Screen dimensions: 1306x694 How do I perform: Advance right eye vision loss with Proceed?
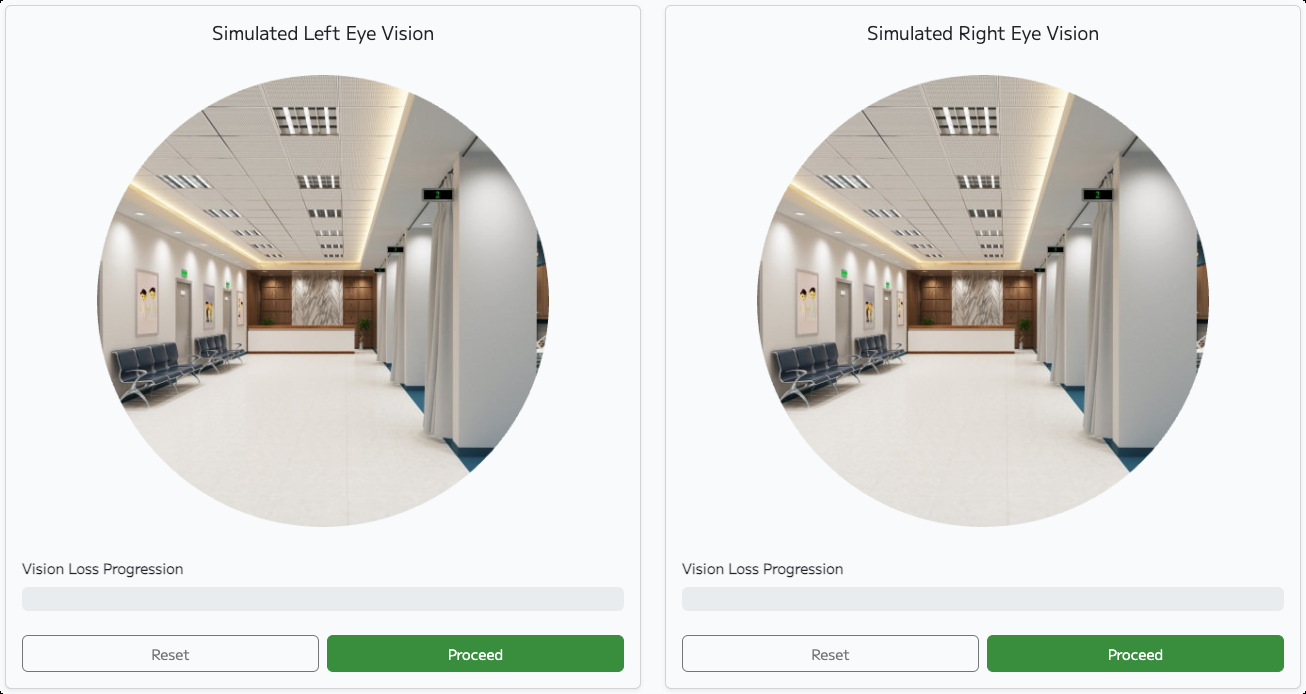click(1135, 654)
